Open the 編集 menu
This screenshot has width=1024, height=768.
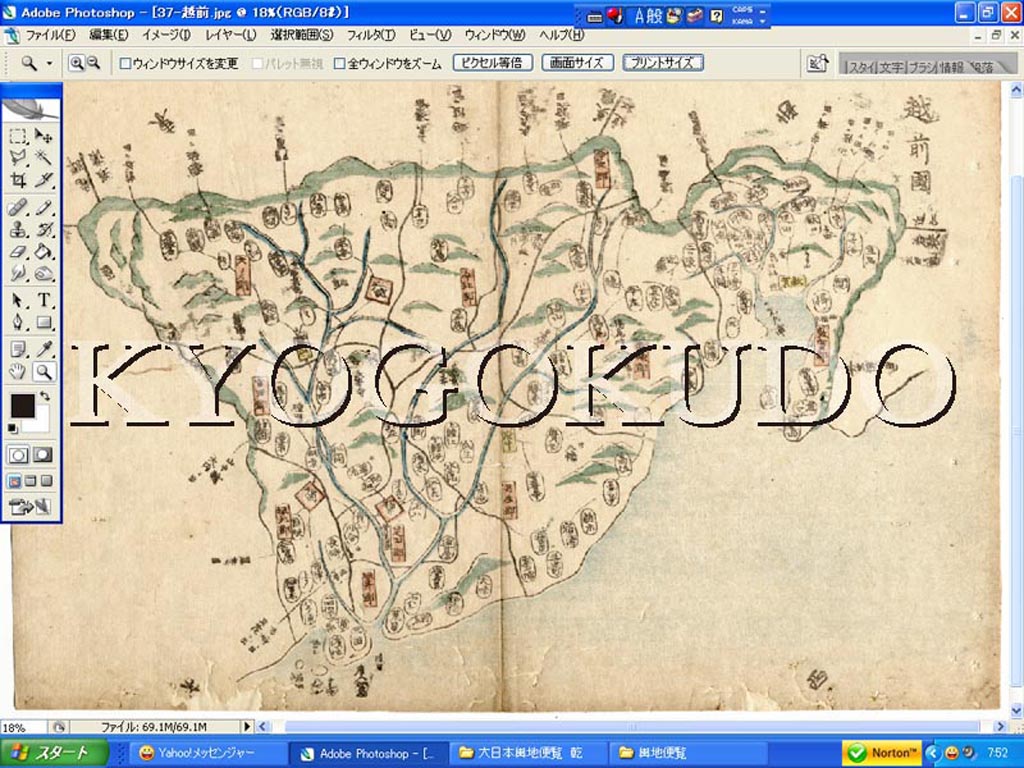coord(108,35)
